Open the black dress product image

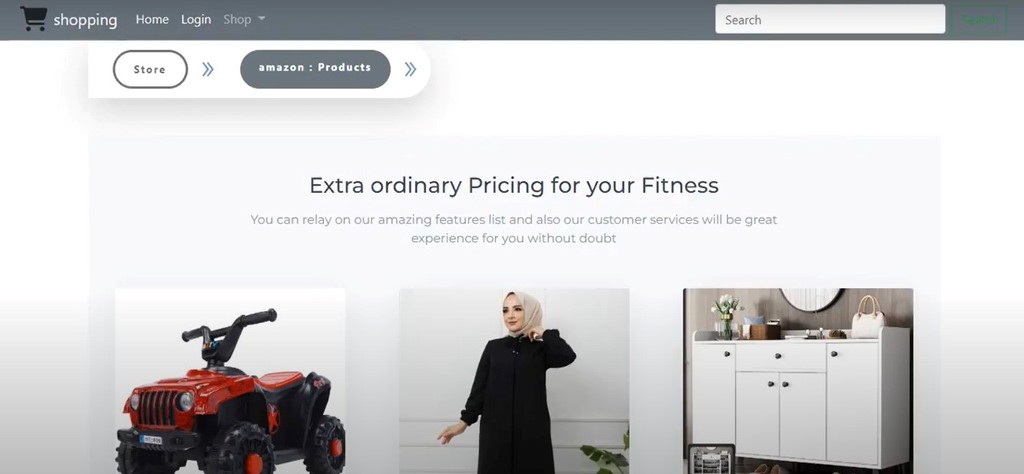click(514, 381)
